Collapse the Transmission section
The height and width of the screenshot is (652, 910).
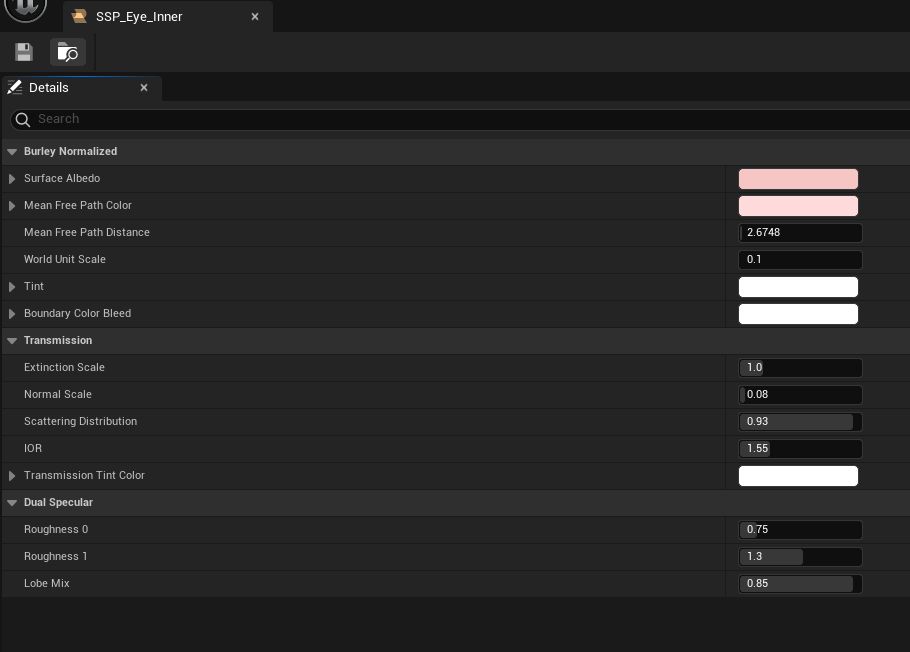tap(12, 341)
